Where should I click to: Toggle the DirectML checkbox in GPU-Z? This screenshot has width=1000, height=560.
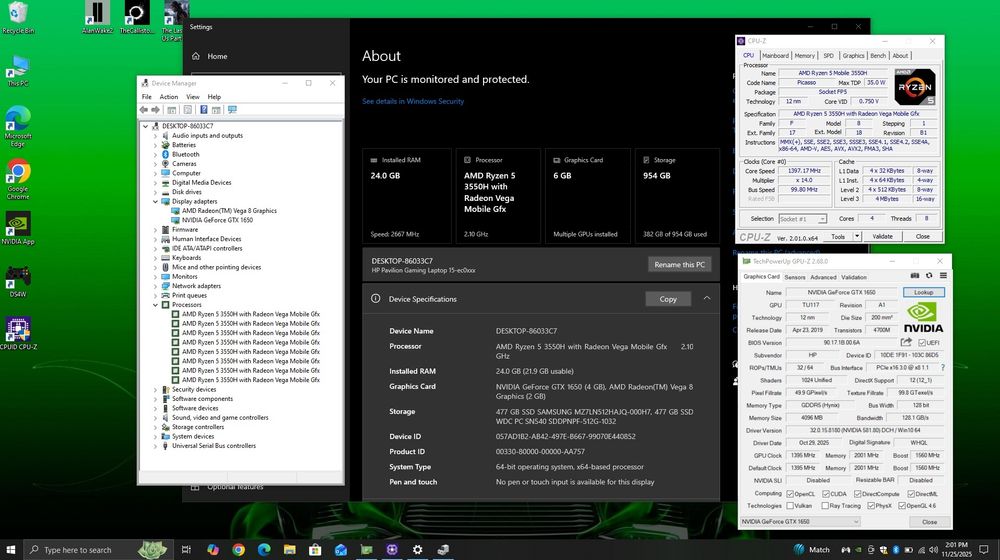[911, 494]
